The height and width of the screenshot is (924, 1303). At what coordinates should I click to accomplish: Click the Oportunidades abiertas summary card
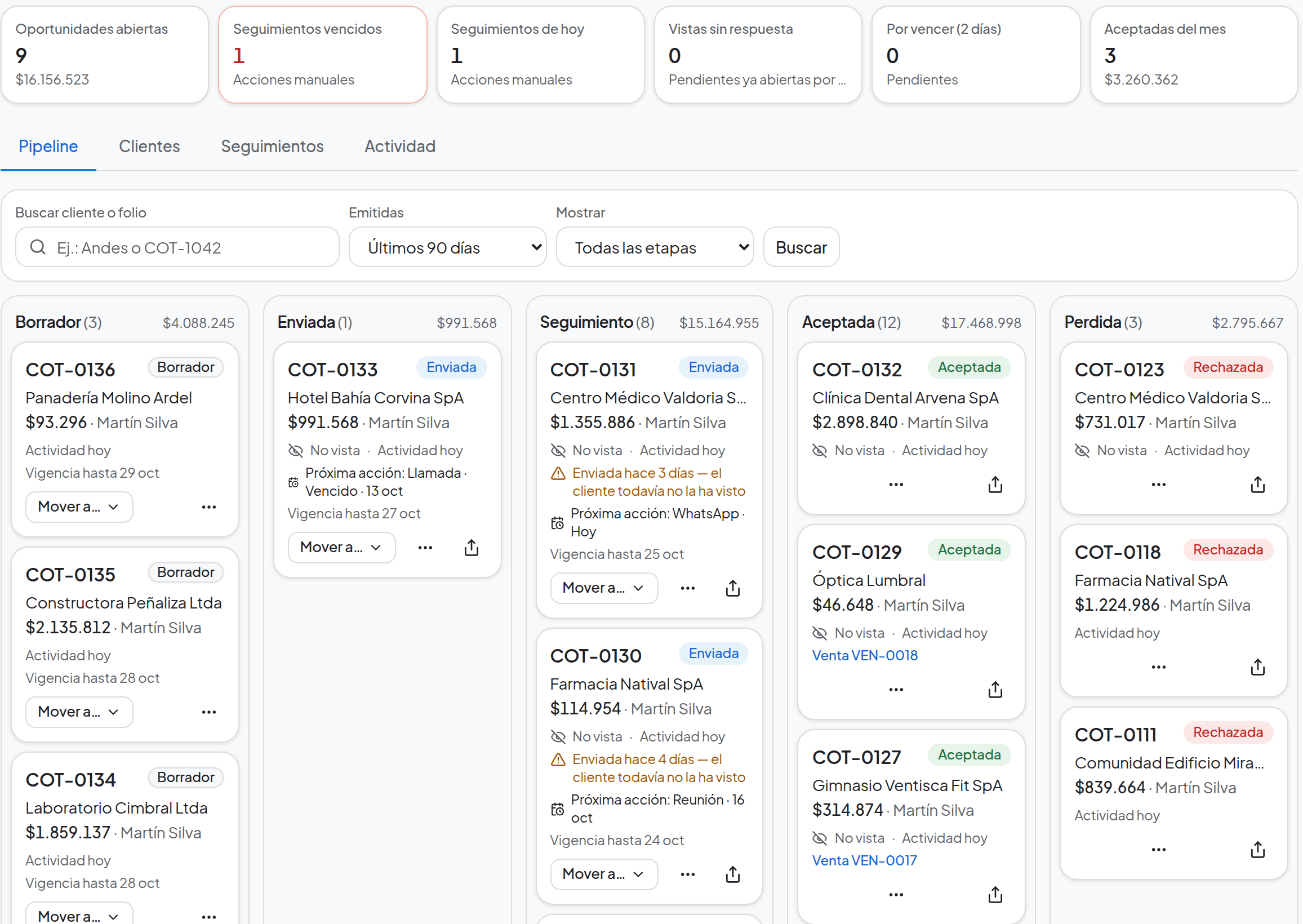(105, 55)
